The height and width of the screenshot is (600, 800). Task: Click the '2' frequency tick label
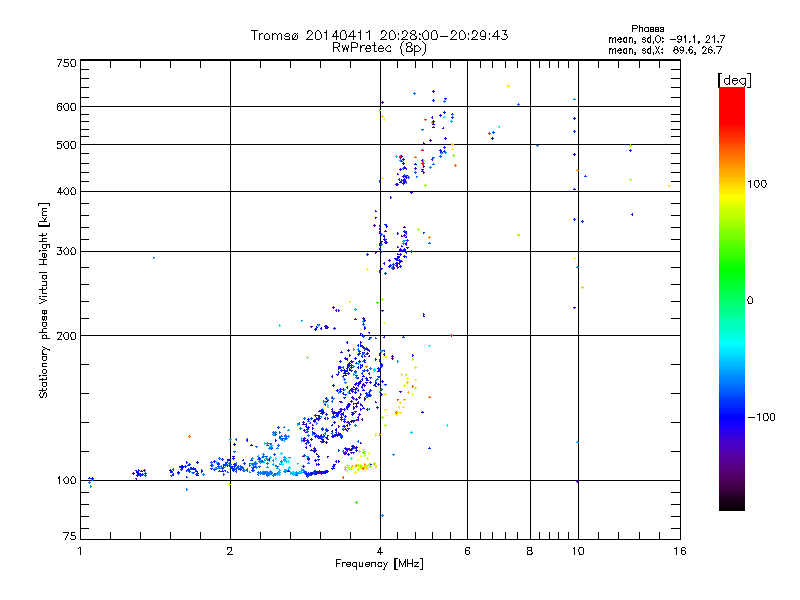pyautogui.click(x=230, y=551)
